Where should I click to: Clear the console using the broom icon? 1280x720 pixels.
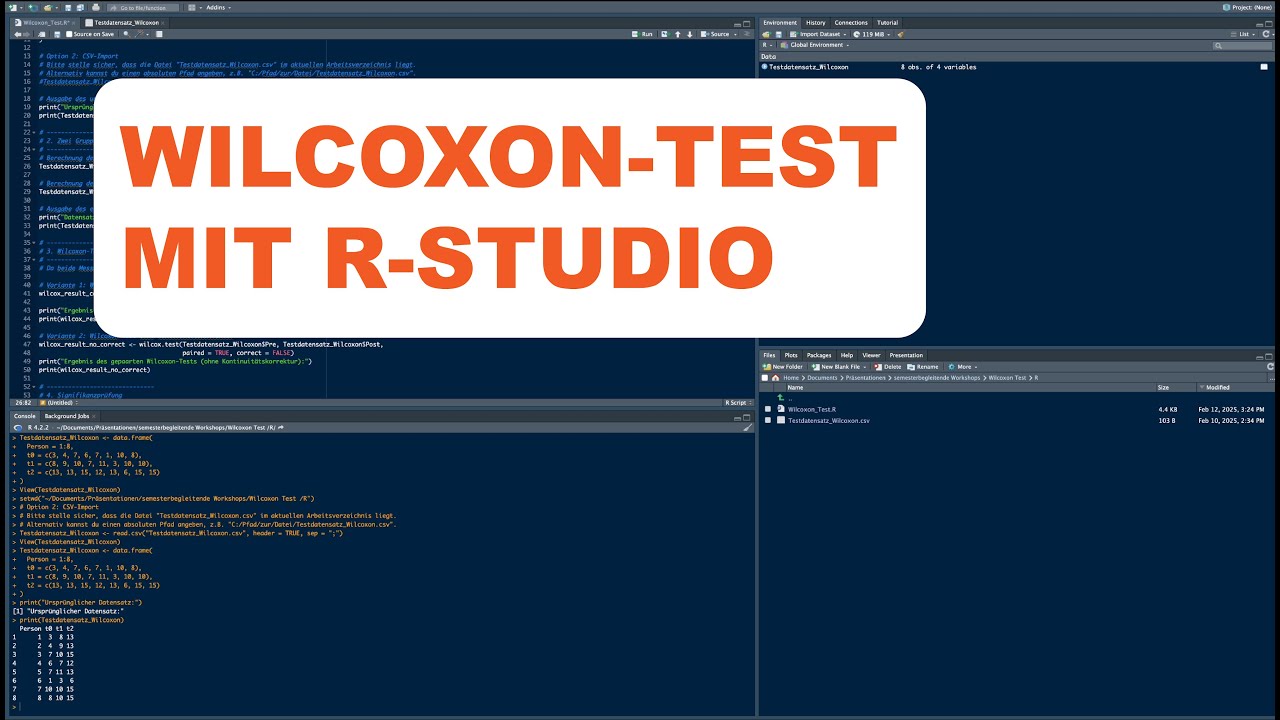(748, 427)
